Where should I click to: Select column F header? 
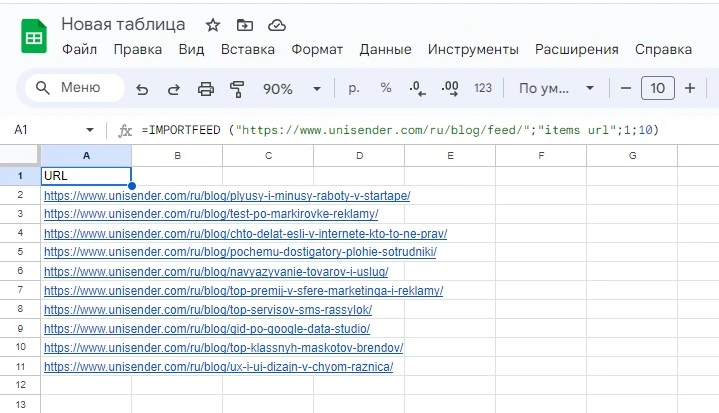click(541, 156)
